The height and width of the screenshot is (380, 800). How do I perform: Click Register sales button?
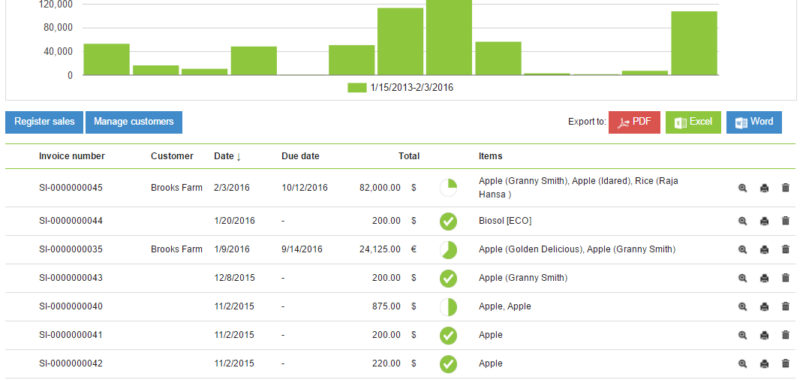coord(44,122)
